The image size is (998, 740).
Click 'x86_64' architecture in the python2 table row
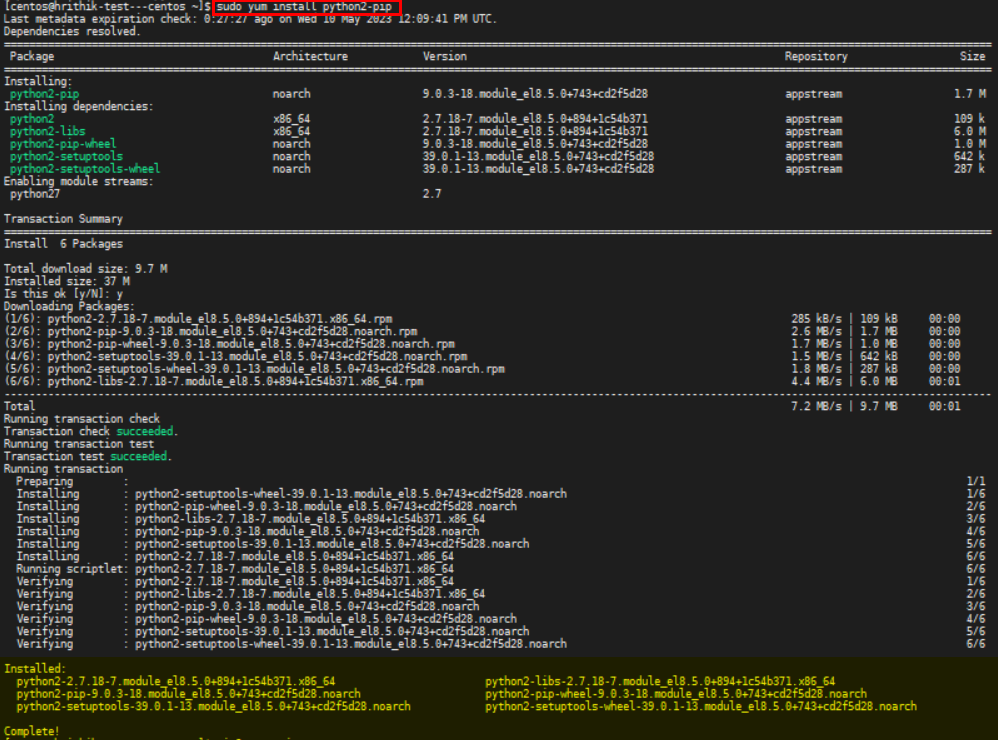[x=292, y=119]
